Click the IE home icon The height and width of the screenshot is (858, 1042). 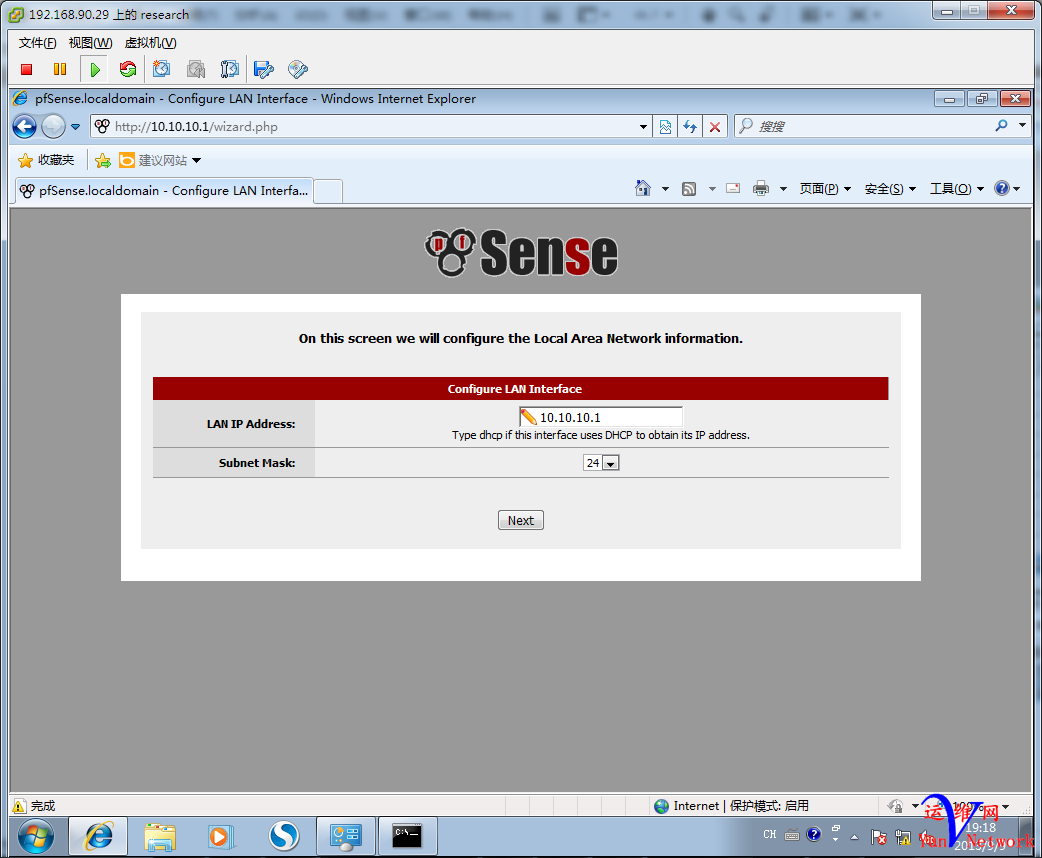(643, 189)
